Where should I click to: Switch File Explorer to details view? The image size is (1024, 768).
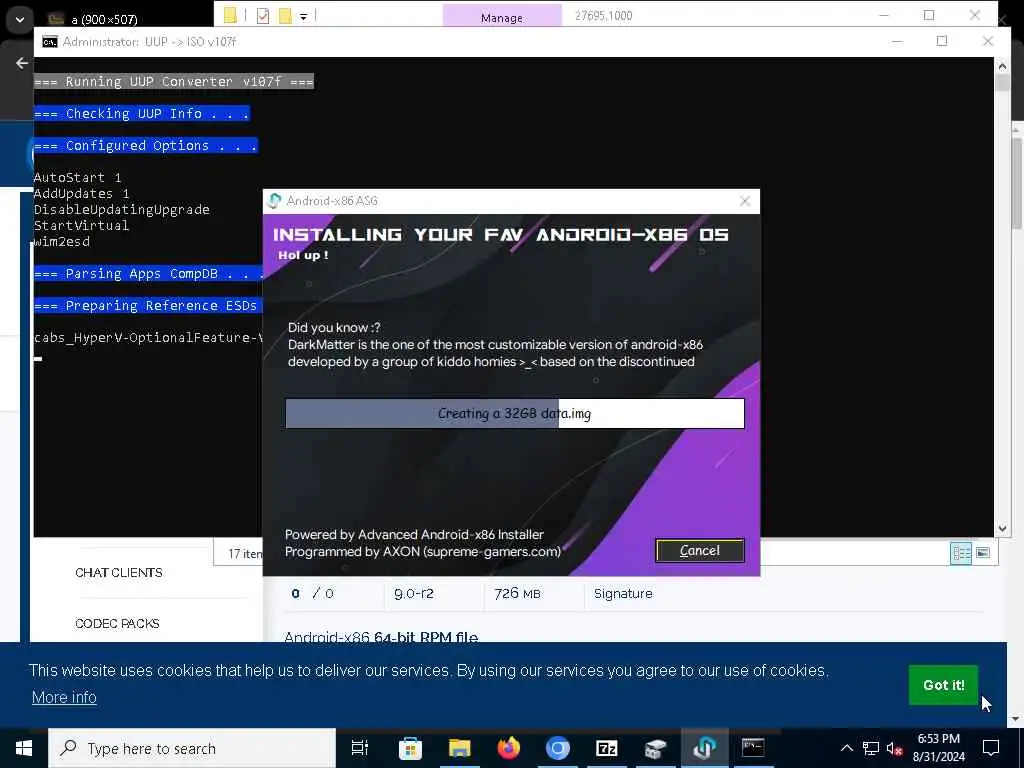point(961,553)
